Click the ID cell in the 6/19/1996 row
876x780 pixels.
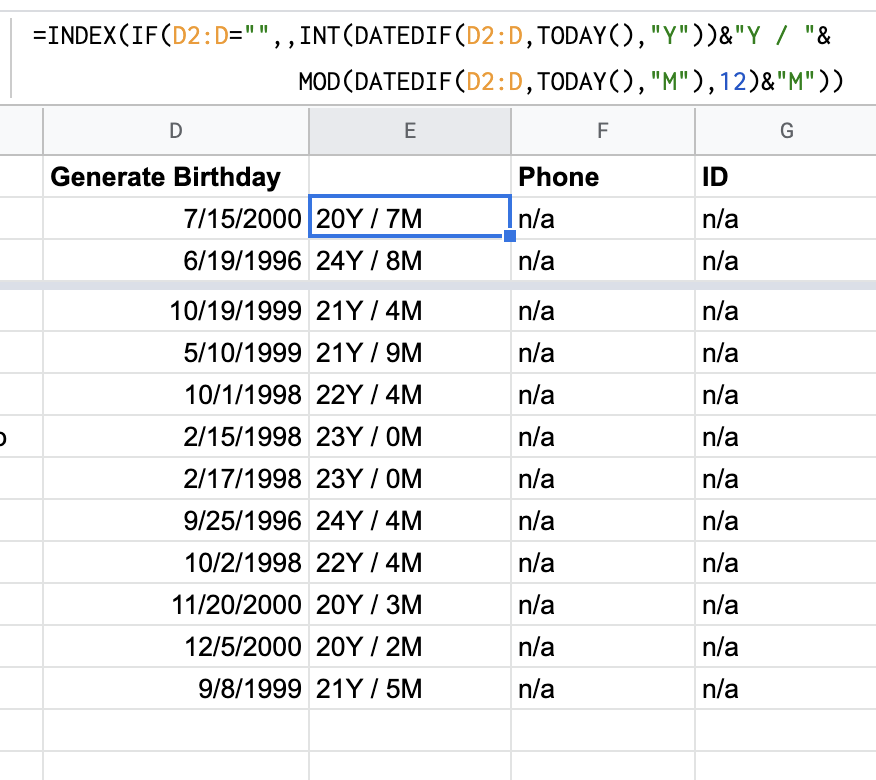pyautogui.click(x=786, y=261)
